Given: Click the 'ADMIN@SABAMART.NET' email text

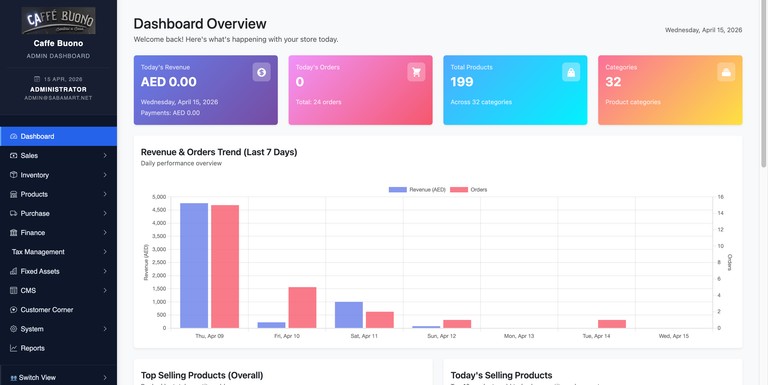Looking at the screenshot, I should 58,98.
